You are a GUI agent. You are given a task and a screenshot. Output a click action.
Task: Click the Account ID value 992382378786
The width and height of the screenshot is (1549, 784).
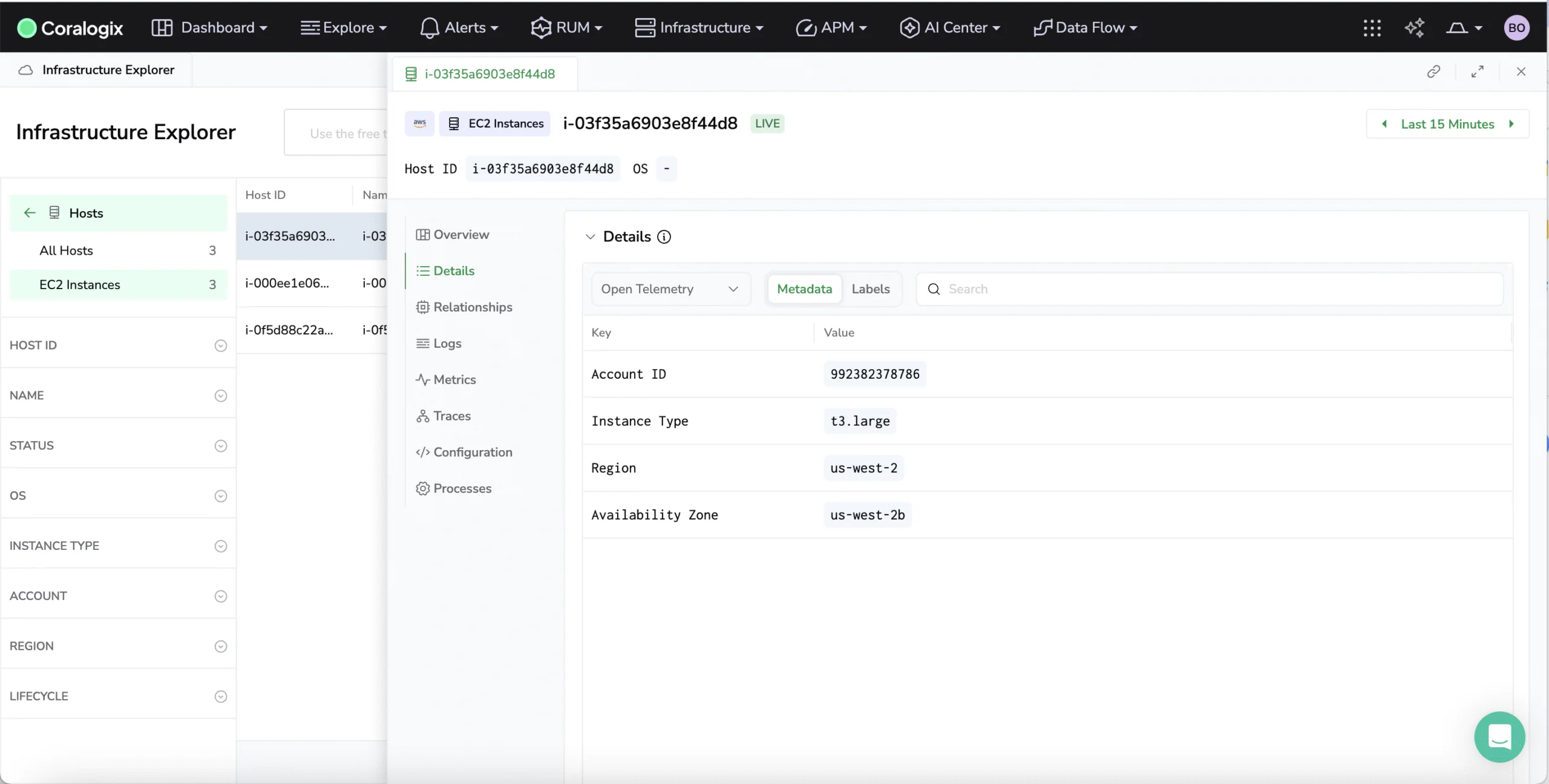[874, 374]
